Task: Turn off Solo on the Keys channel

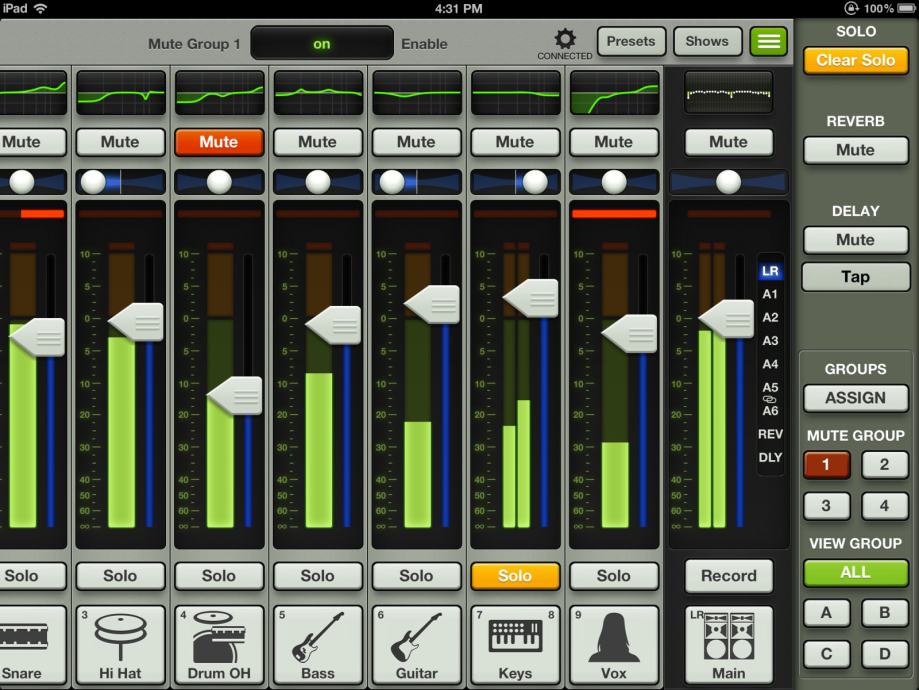Action: (515, 576)
